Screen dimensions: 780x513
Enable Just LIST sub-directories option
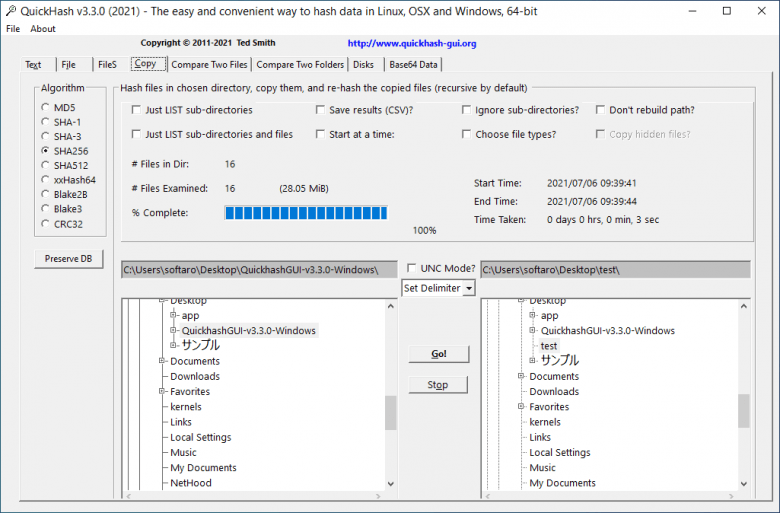pos(136,110)
